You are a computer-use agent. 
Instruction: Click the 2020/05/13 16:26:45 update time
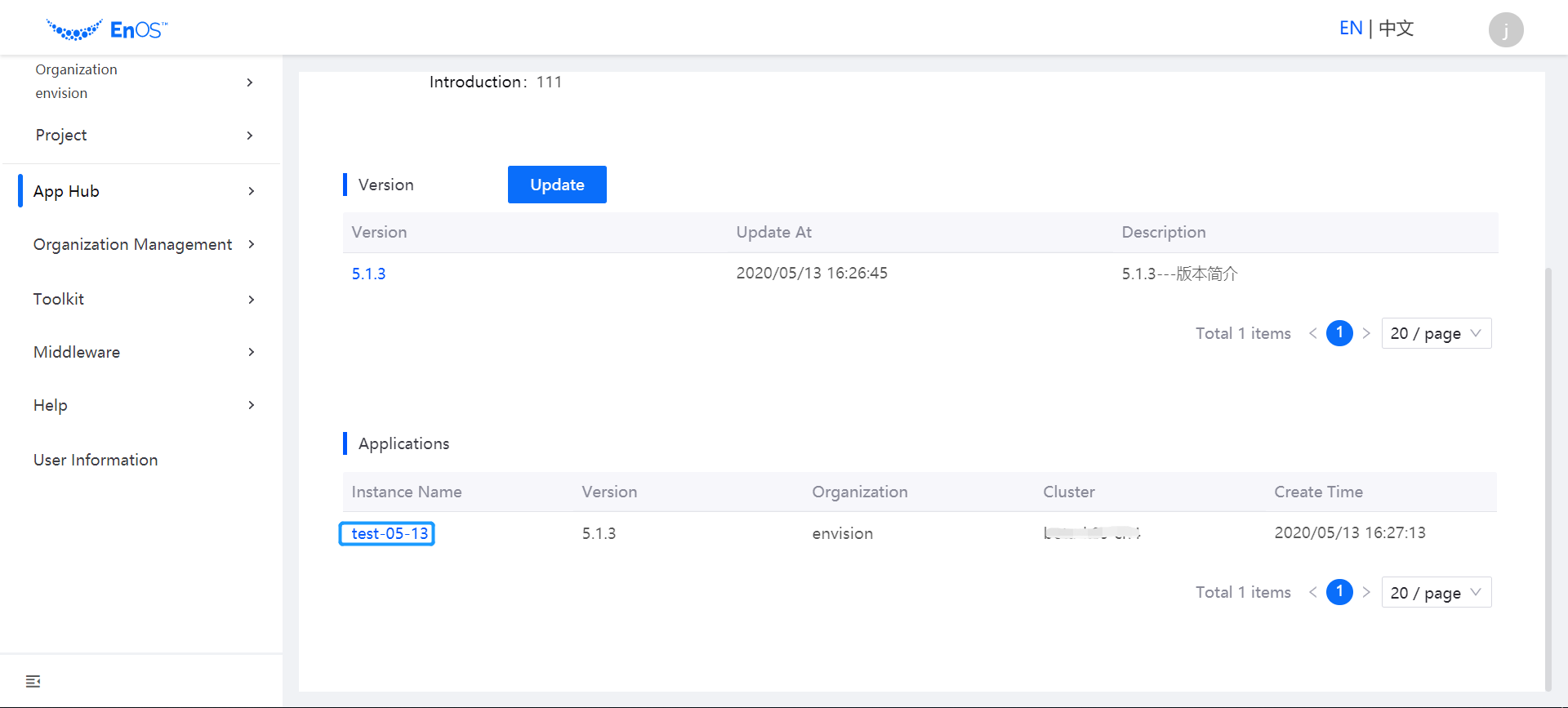click(x=812, y=274)
